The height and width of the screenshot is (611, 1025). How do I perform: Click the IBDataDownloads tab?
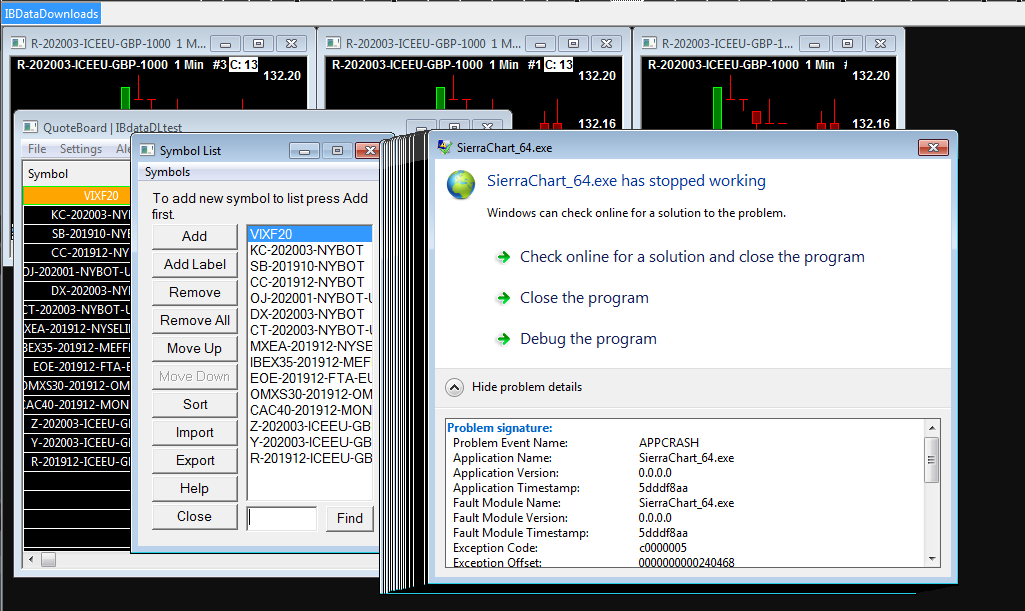[x=52, y=14]
